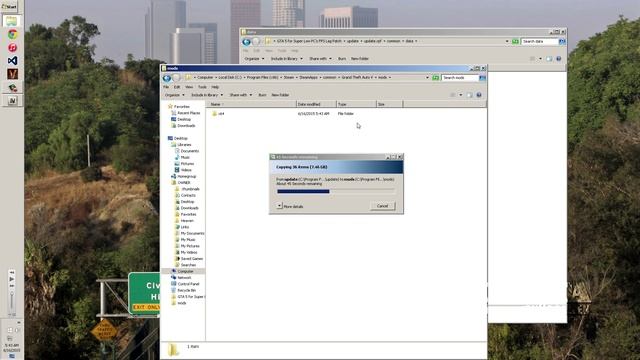This screenshot has width=640, height=360.
Task: Click the copy progress bar
Action: [x=336, y=191]
